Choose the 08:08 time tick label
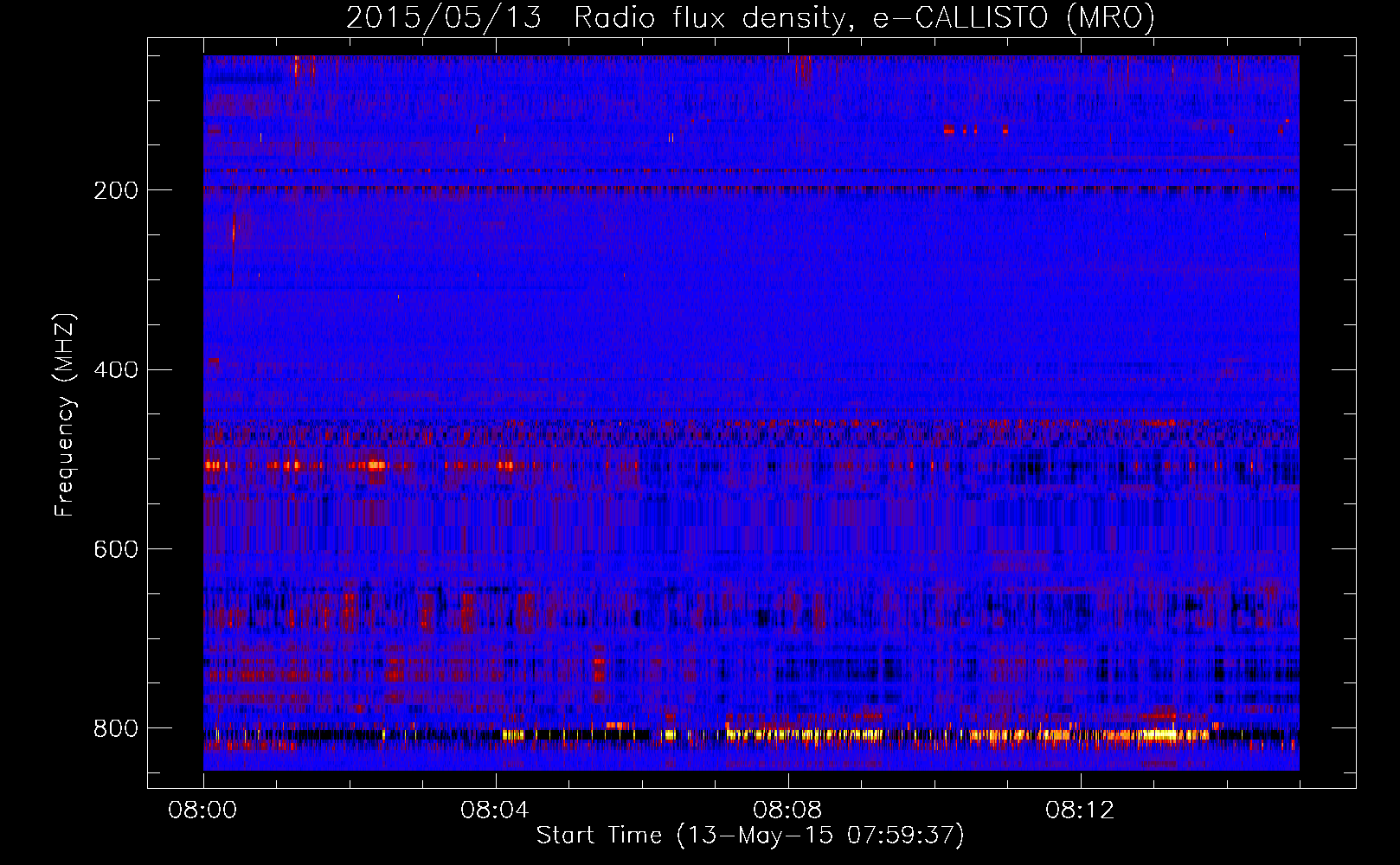 pos(787,811)
